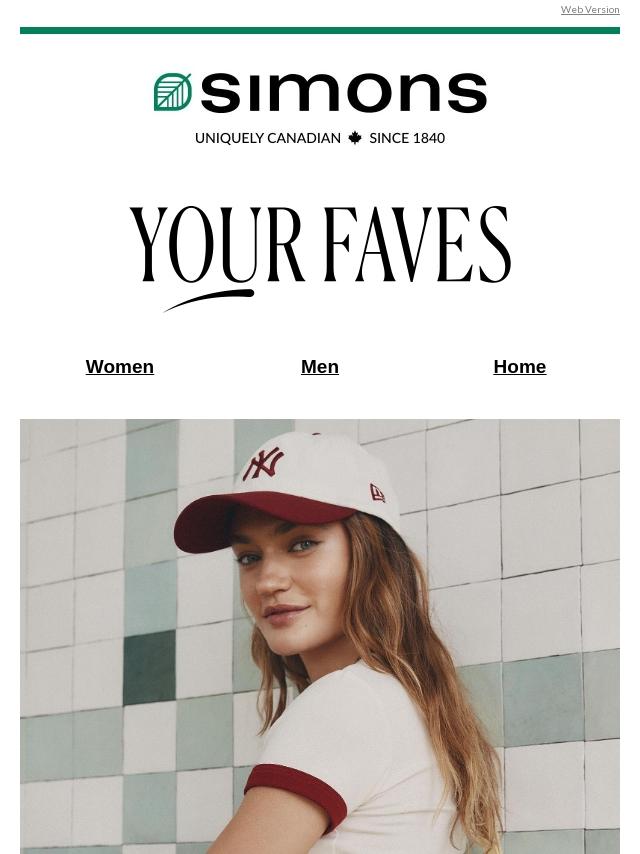Click the SINCE 1840 text
Screen dimensions: 640x854
tap(407, 138)
